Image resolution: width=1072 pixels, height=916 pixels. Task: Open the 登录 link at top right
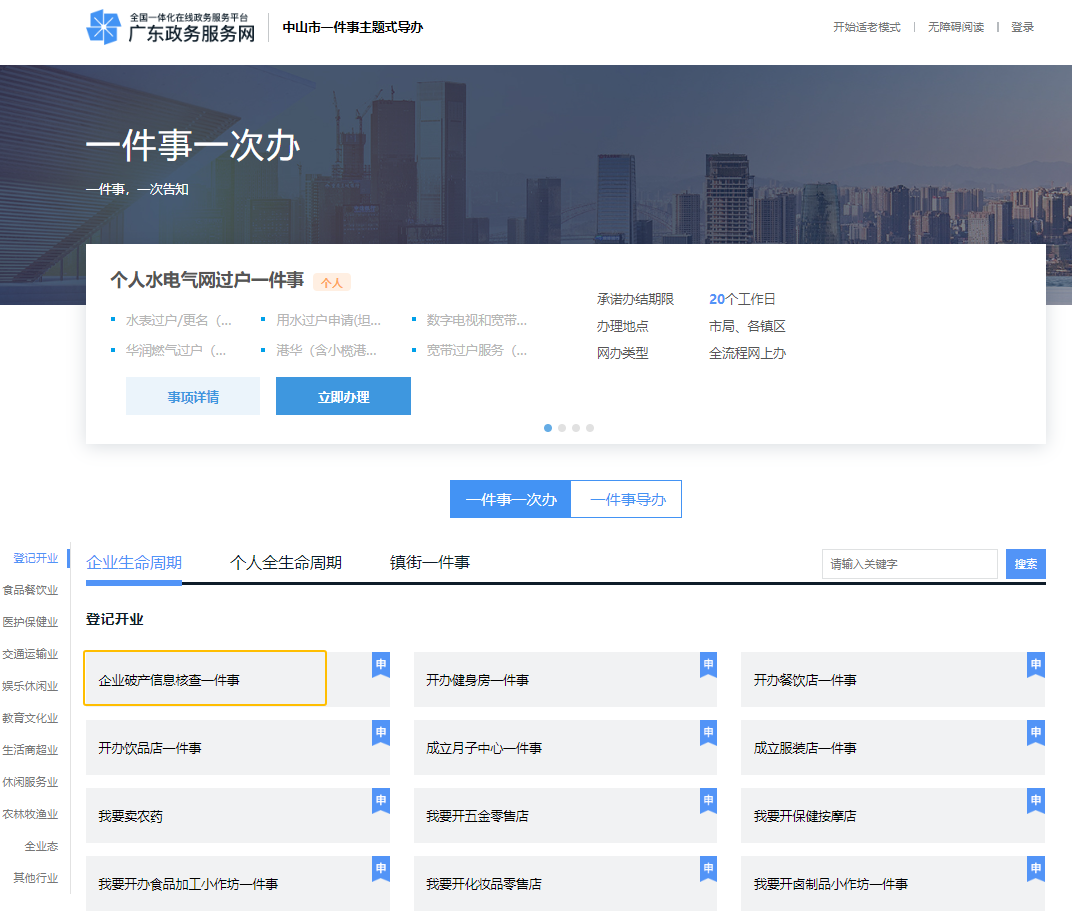(x=1022, y=27)
